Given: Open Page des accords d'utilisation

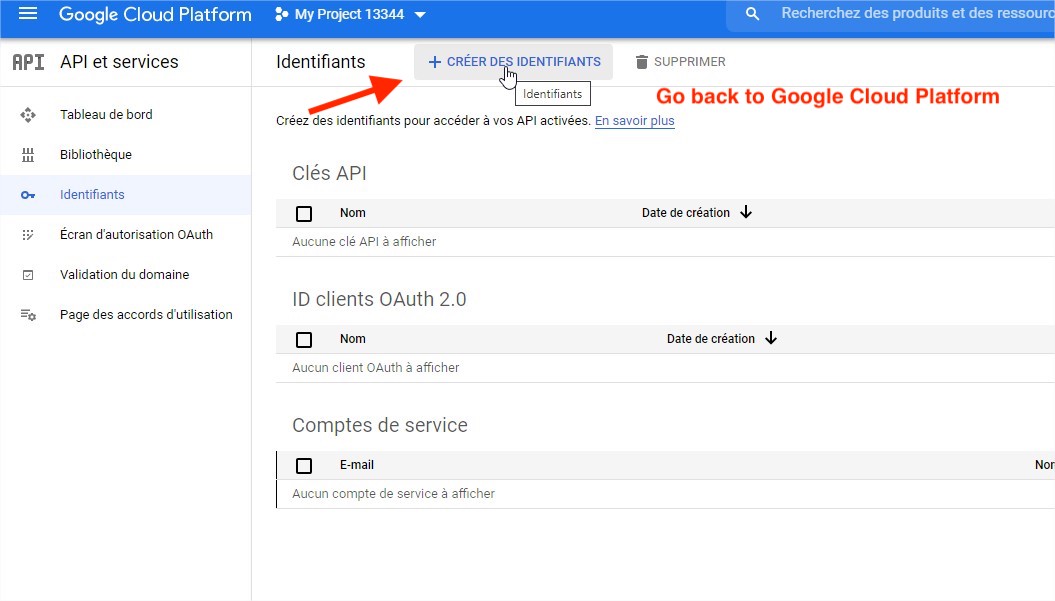Looking at the screenshot, I should [x=146, y=314].
